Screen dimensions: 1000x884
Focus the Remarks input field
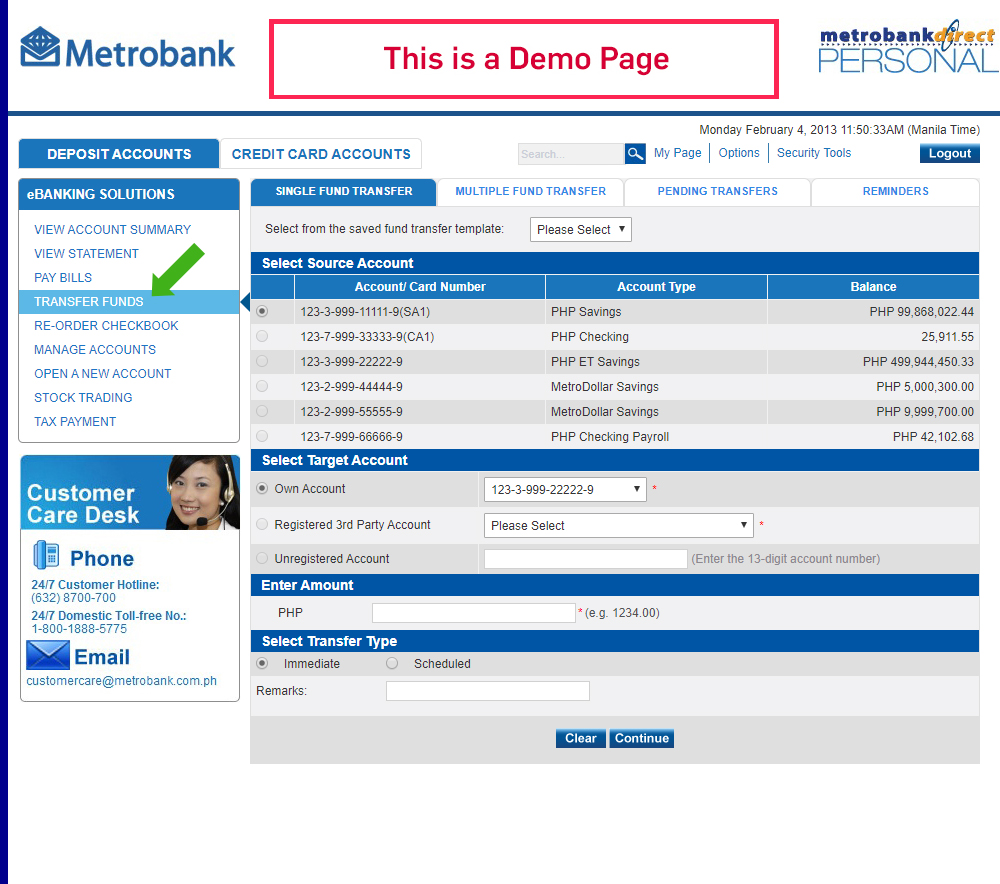(x=488, y=691)
